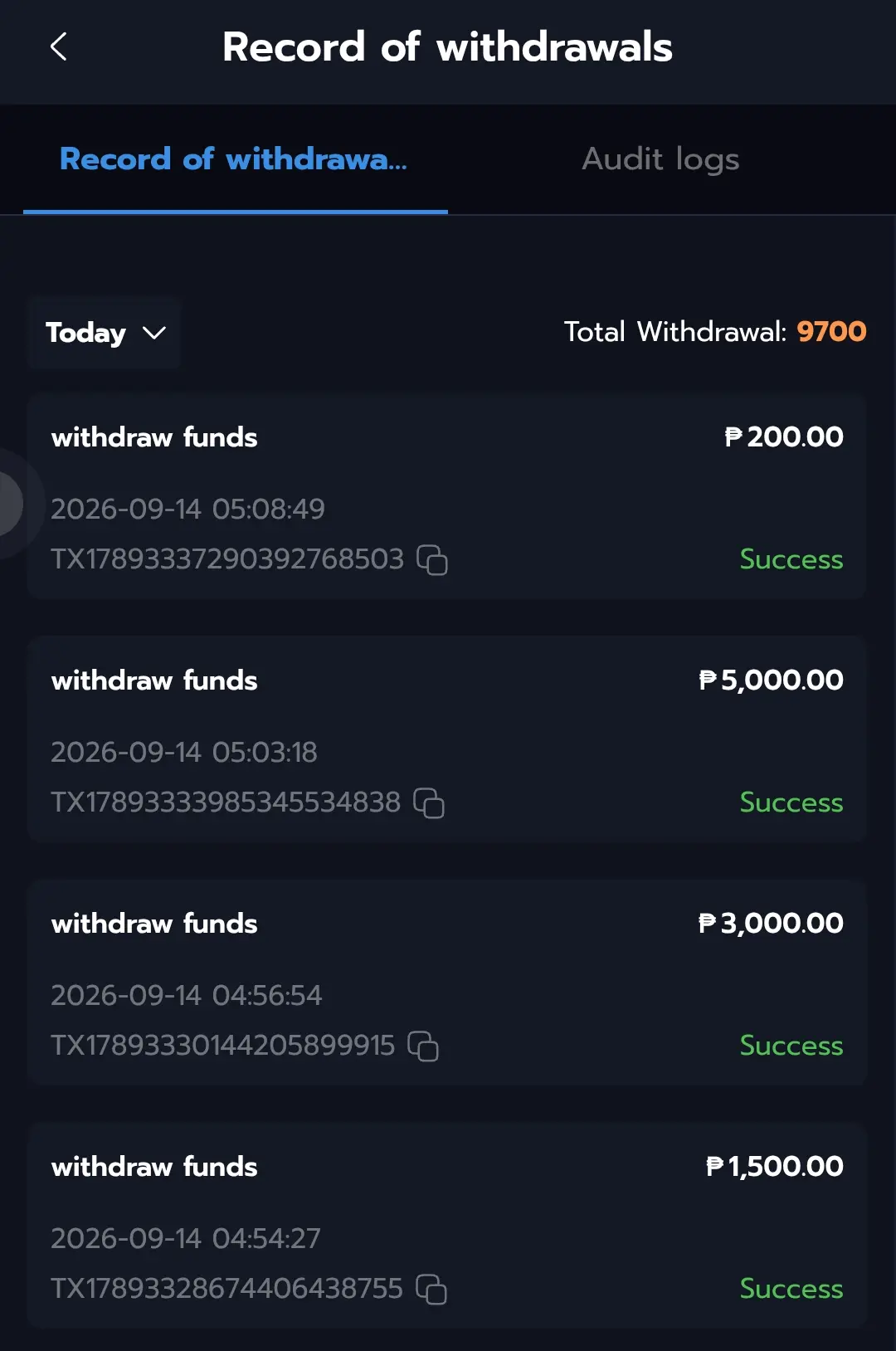Expand the chevron next to Today

click(154, 333)
